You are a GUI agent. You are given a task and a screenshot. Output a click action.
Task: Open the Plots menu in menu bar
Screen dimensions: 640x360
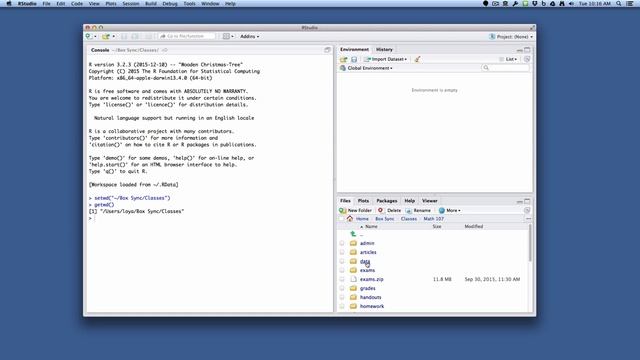point(111,3)
